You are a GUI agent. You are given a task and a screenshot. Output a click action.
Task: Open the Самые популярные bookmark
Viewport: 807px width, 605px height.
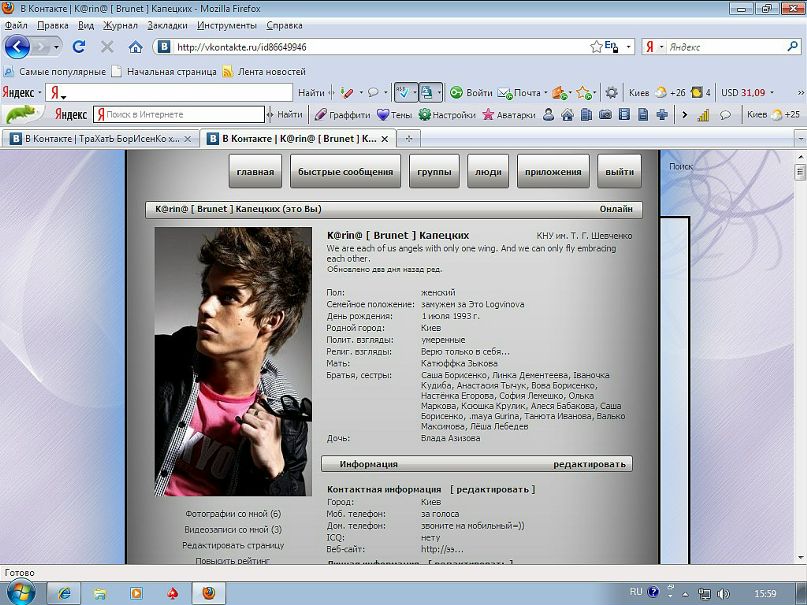(x=55, y=72)
